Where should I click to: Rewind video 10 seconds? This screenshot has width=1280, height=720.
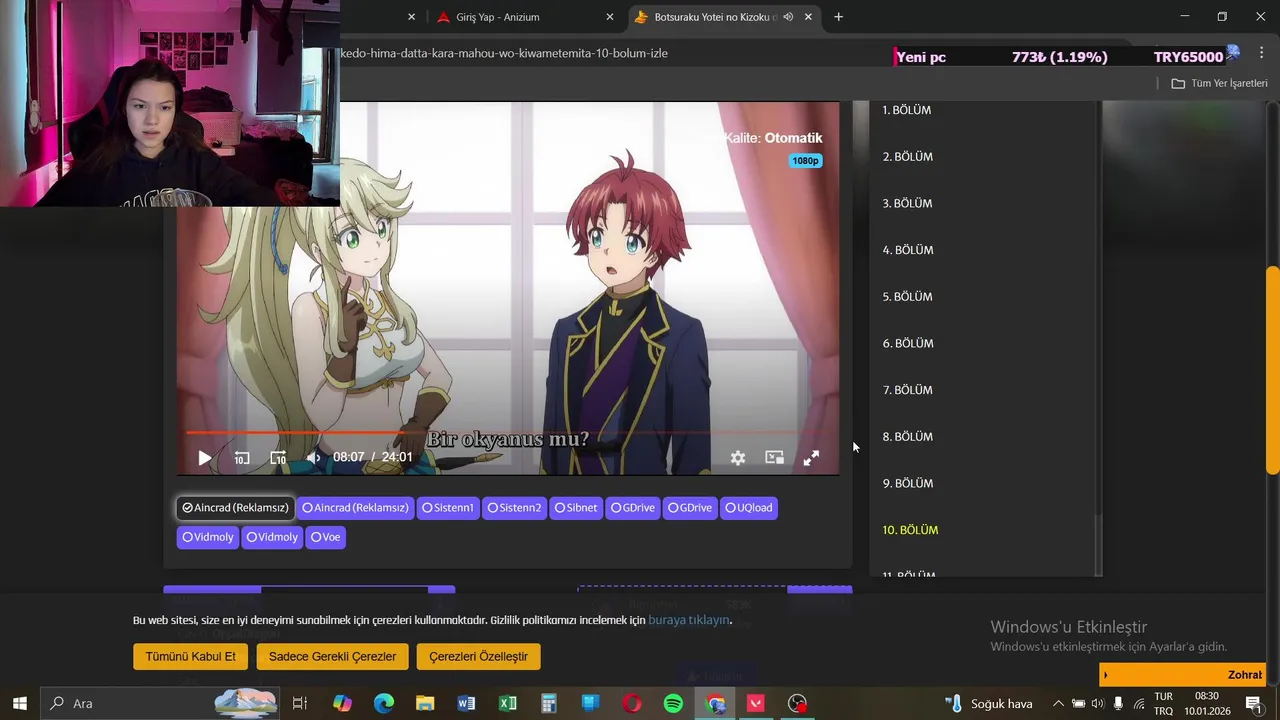pyautogui.click(x=242, y=458)
